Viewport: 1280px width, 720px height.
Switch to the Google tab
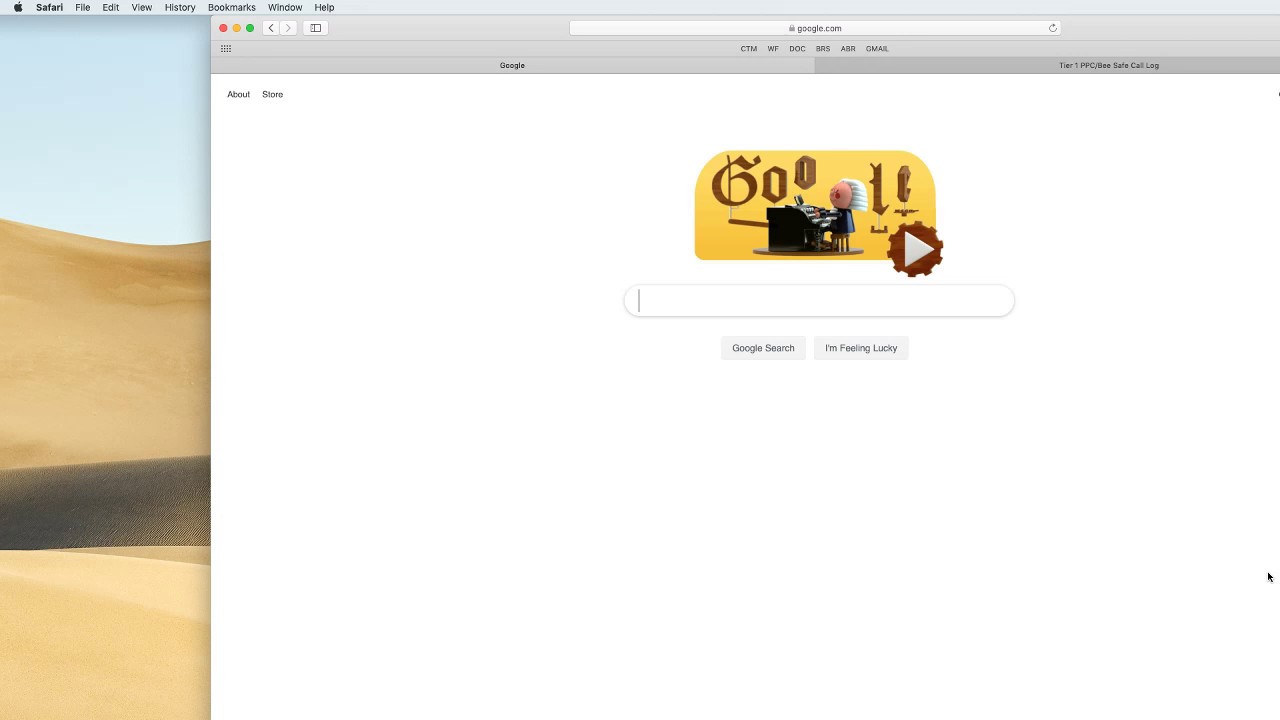click(512, 65)
